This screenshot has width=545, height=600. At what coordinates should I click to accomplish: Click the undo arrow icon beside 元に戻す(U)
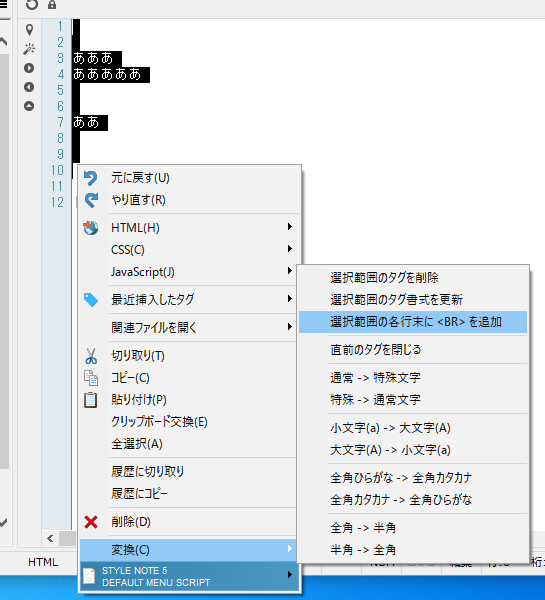pyautogui.click(x=91, y=178)
